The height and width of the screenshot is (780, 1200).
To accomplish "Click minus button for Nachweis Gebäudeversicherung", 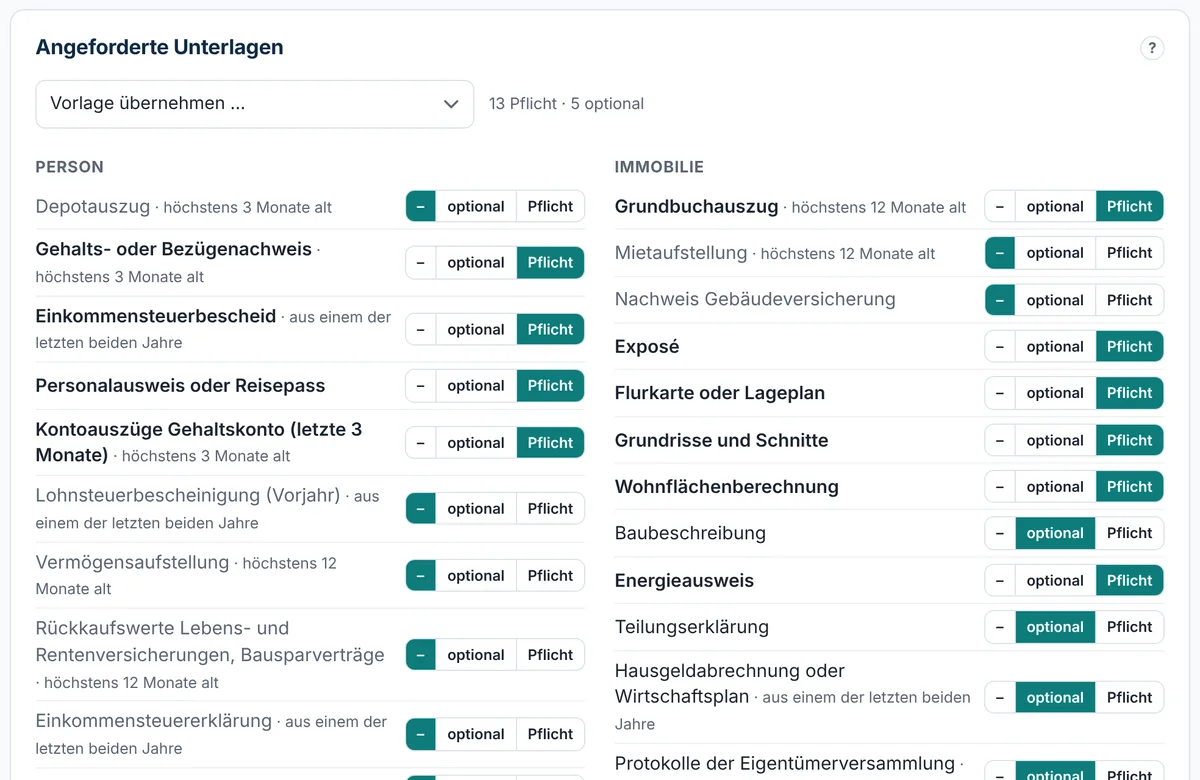I will (x=1000, y=300).
